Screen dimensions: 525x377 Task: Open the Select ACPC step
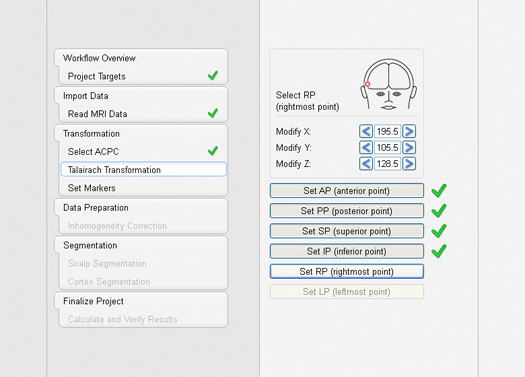point(143,152)
